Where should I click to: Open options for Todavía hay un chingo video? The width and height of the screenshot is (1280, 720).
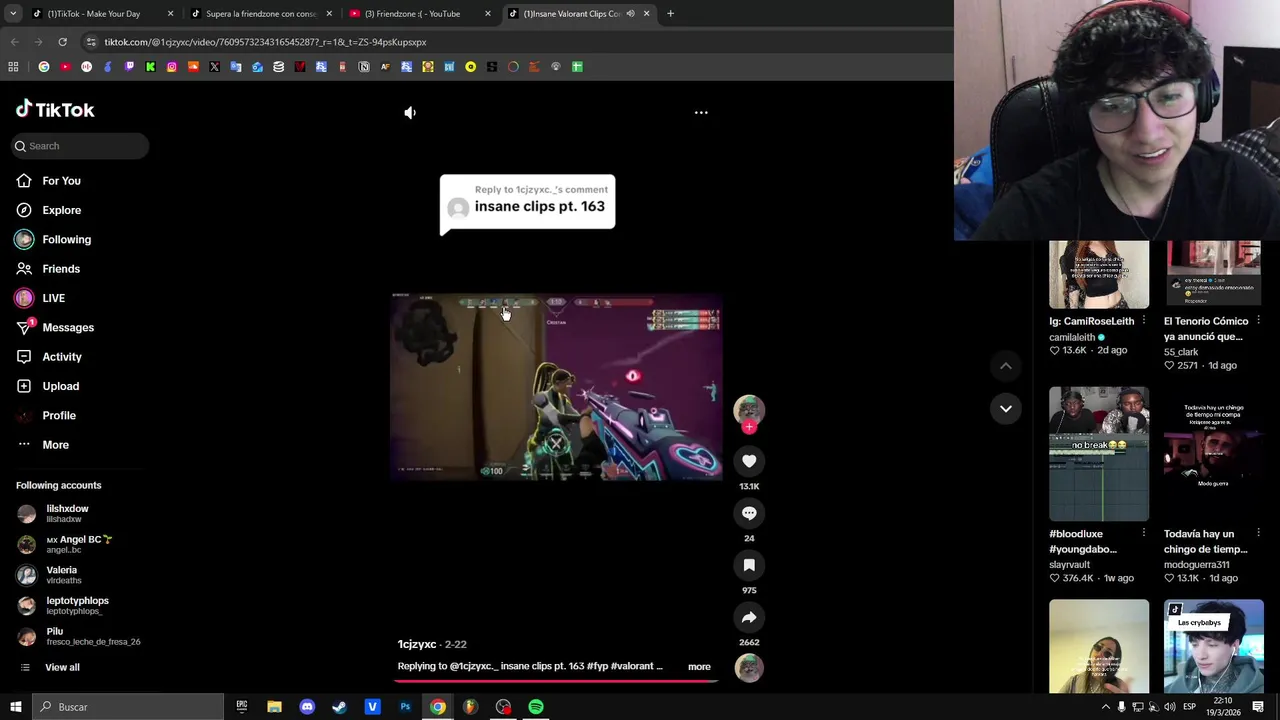tap(1258, 533)
